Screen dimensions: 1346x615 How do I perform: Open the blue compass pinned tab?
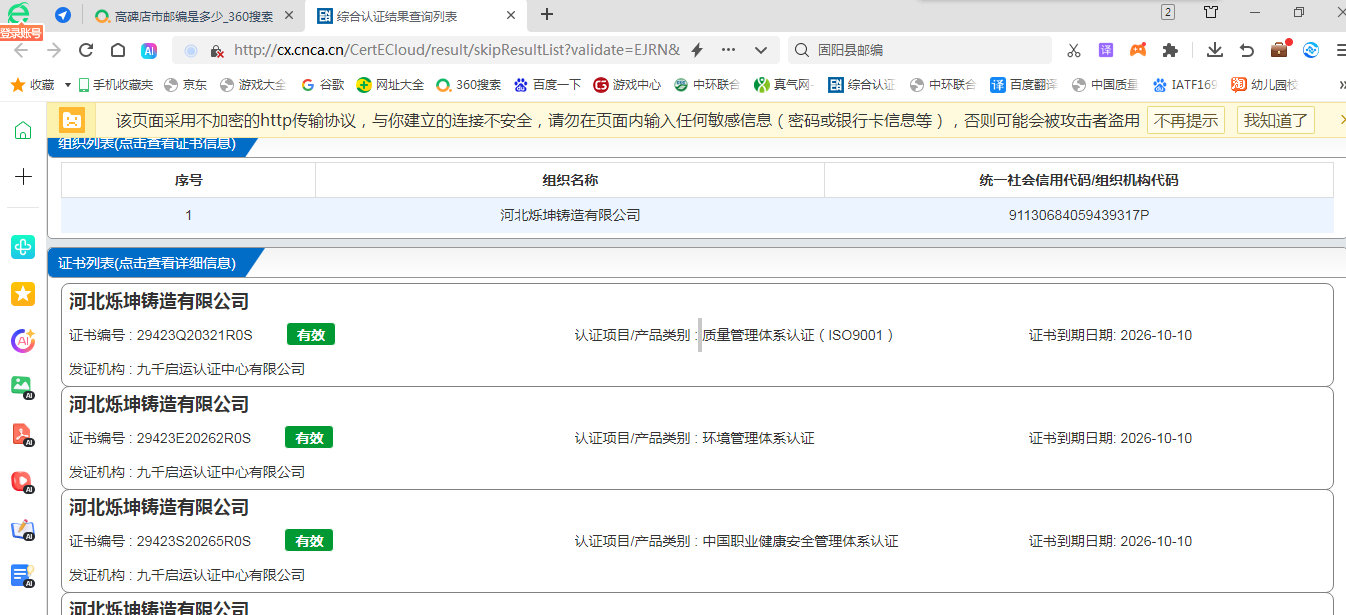(63, 15)
